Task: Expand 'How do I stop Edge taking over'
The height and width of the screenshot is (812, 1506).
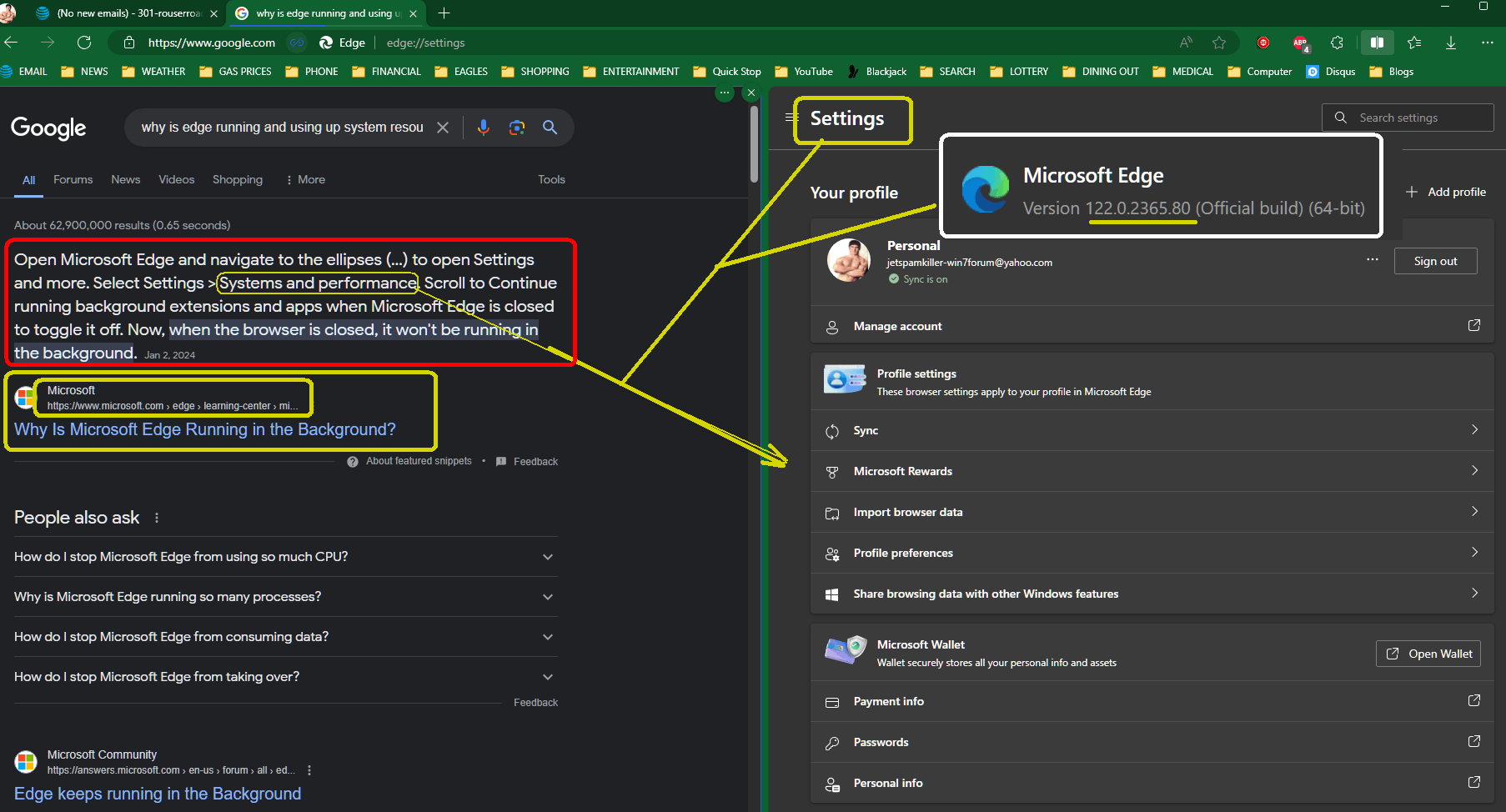Action: tap(285, 677)
